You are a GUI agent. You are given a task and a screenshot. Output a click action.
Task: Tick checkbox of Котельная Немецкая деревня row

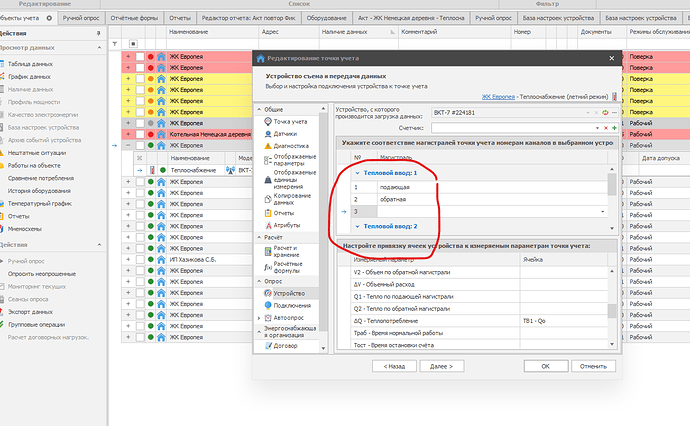[x=140, y=133]
